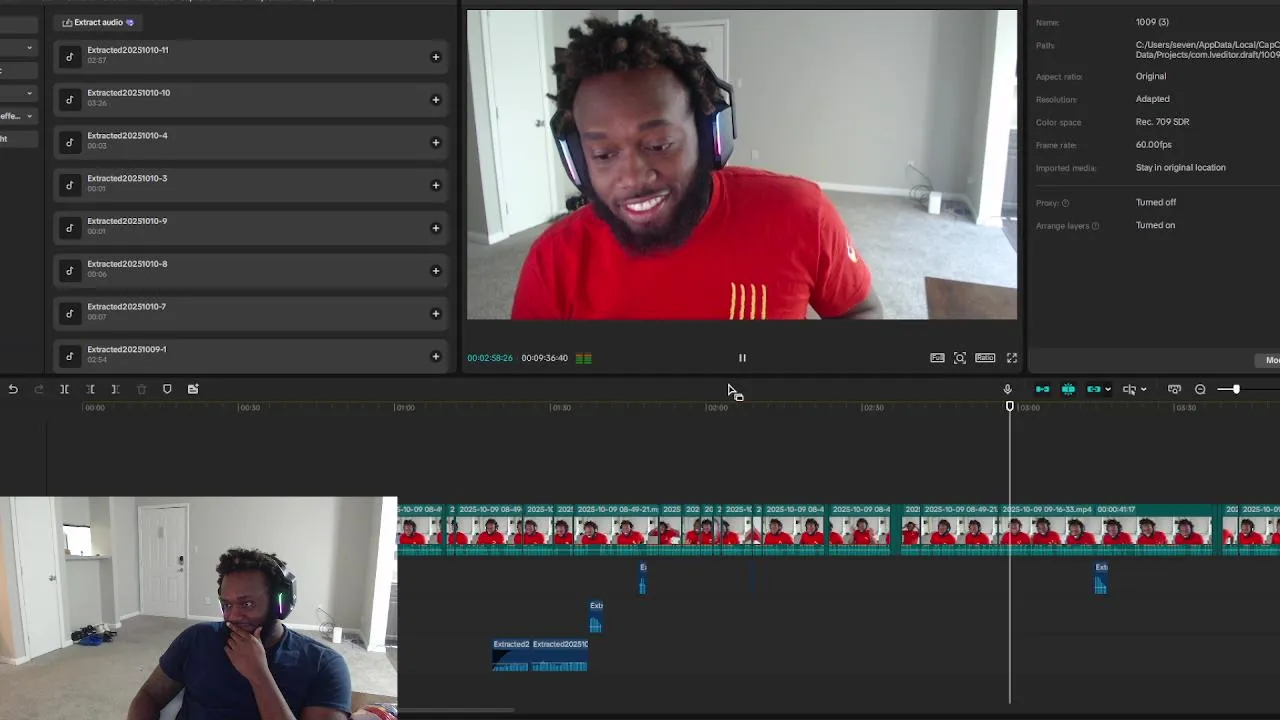The height and width of the screenshot is (720, 1280).
Task: Click the Arrange layers info icon
Action: click(x=1095, y=226)
